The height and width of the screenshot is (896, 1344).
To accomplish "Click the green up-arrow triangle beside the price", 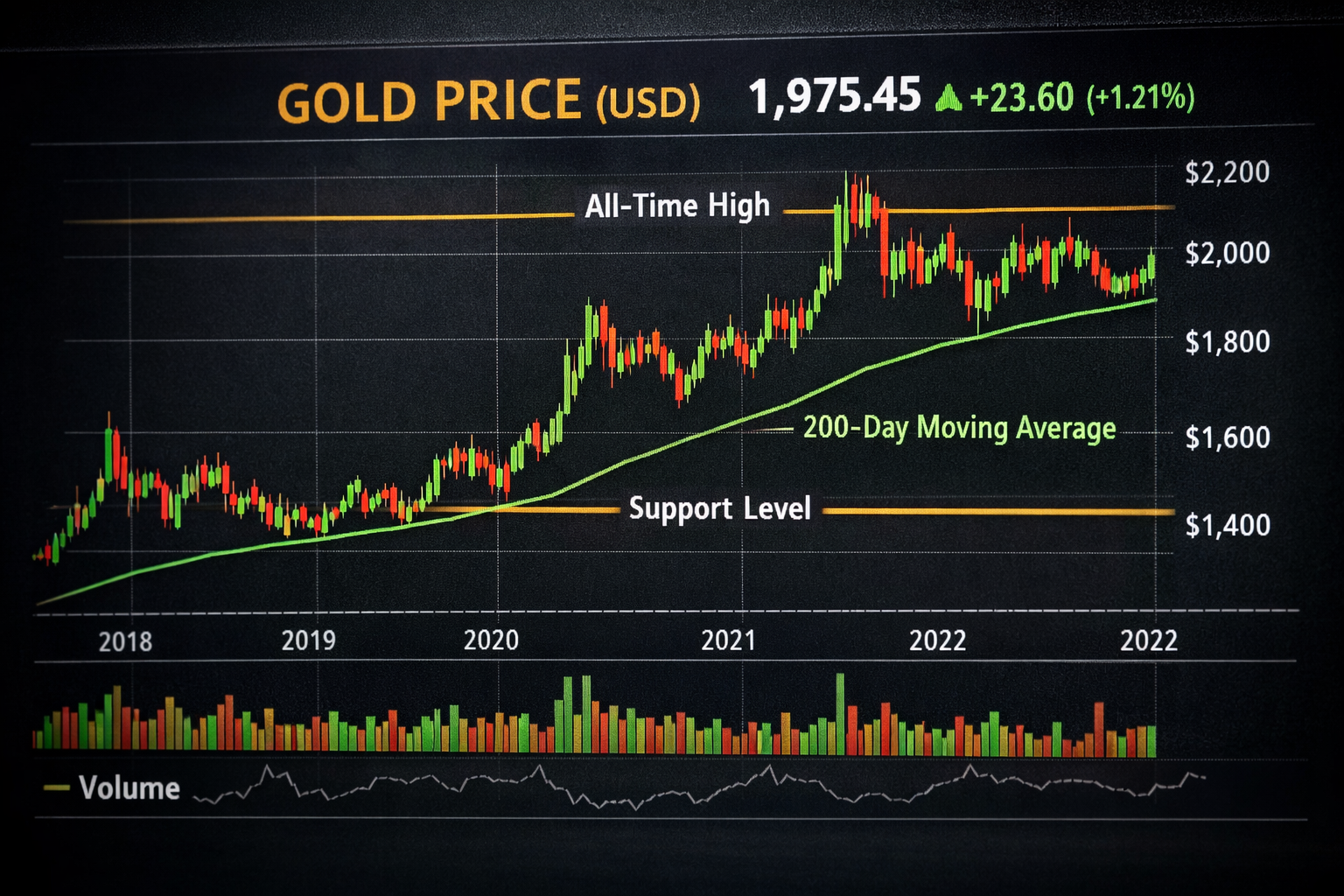I will 948,98.
